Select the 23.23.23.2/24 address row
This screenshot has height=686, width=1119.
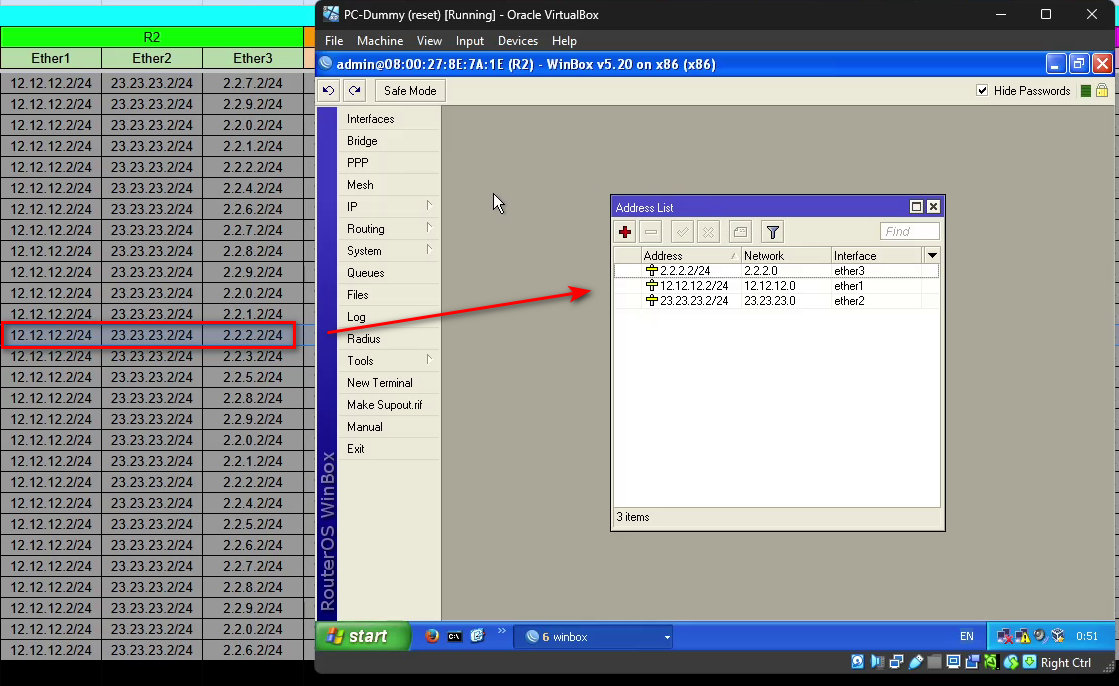point(776,301)
